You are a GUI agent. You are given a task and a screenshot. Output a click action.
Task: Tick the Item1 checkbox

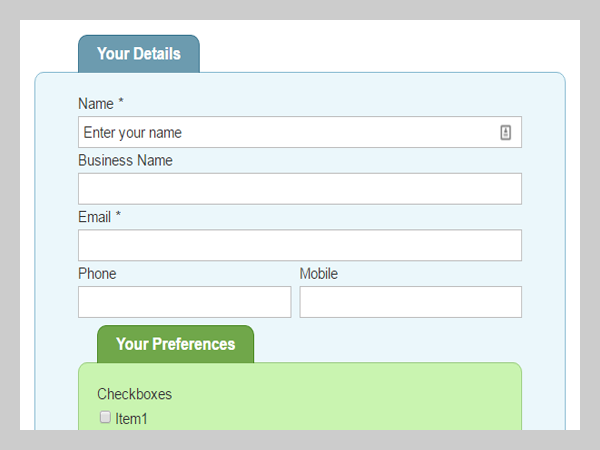(x=105, y=418)
